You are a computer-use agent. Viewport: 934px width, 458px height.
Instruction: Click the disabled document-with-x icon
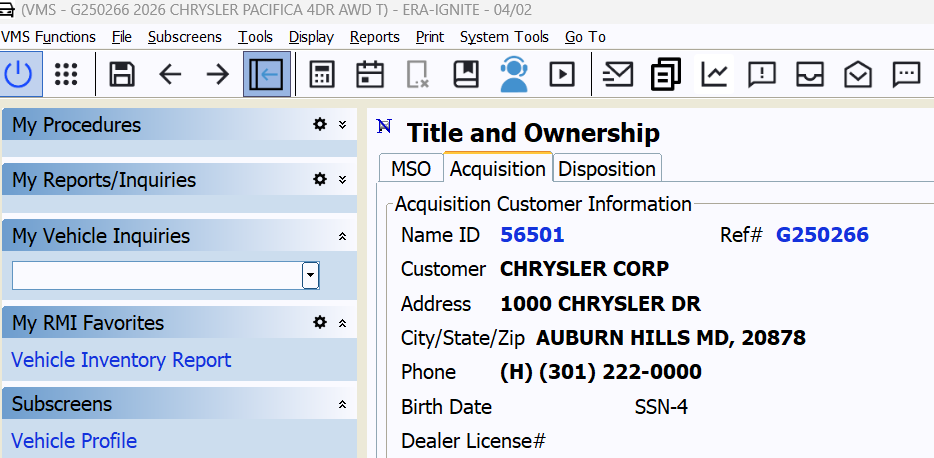click(418, 74)
